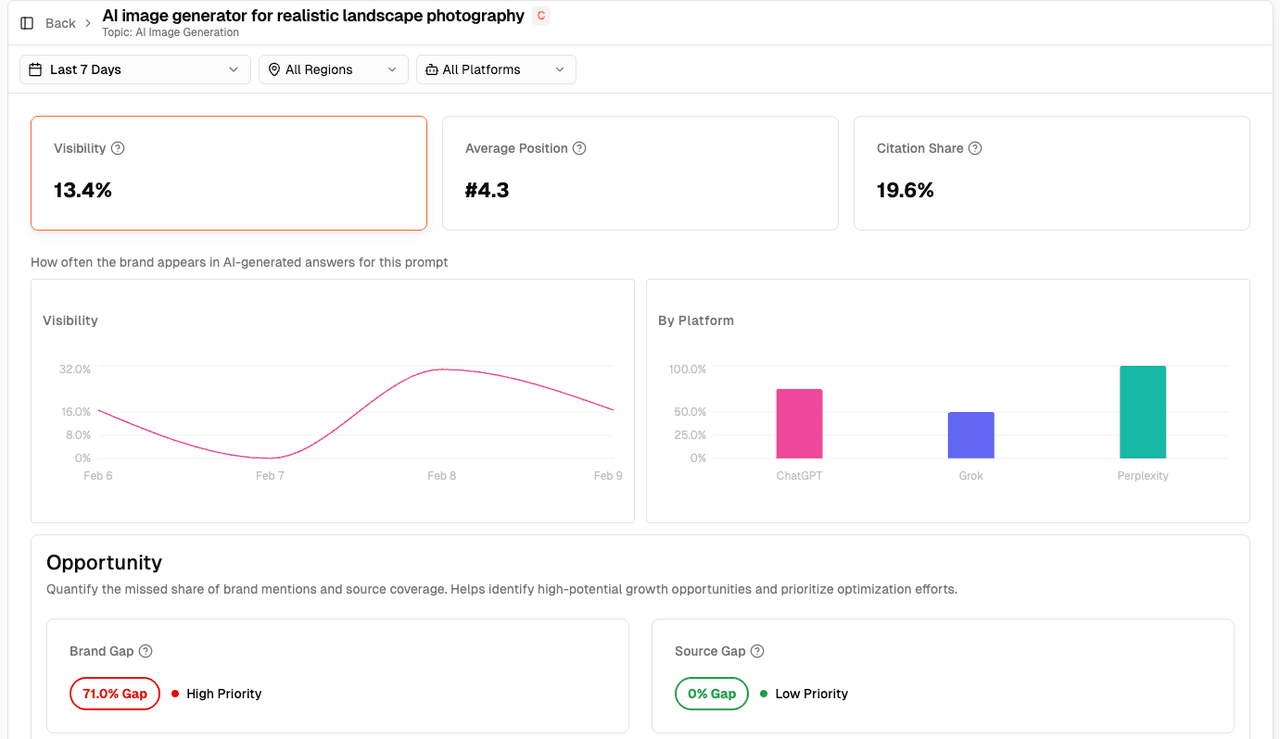Viewport: 1280px width, 739px height.
Task: Click the robot icon in platforms filter
Action: (x=432, y=70)
